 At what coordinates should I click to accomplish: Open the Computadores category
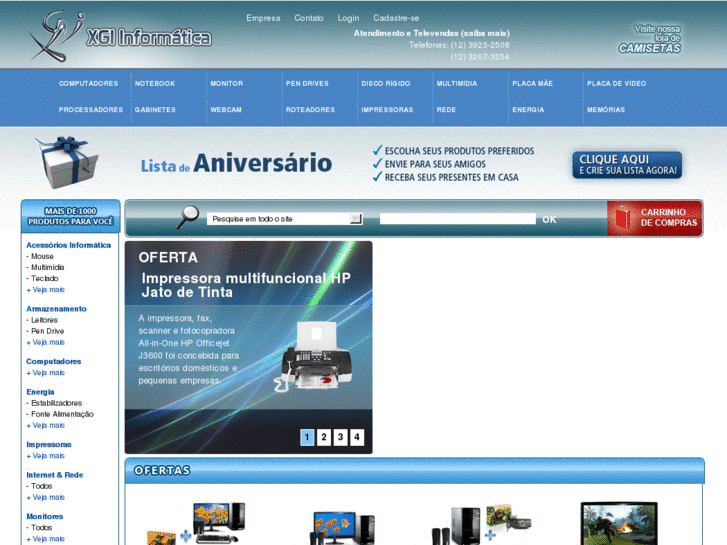88,83
